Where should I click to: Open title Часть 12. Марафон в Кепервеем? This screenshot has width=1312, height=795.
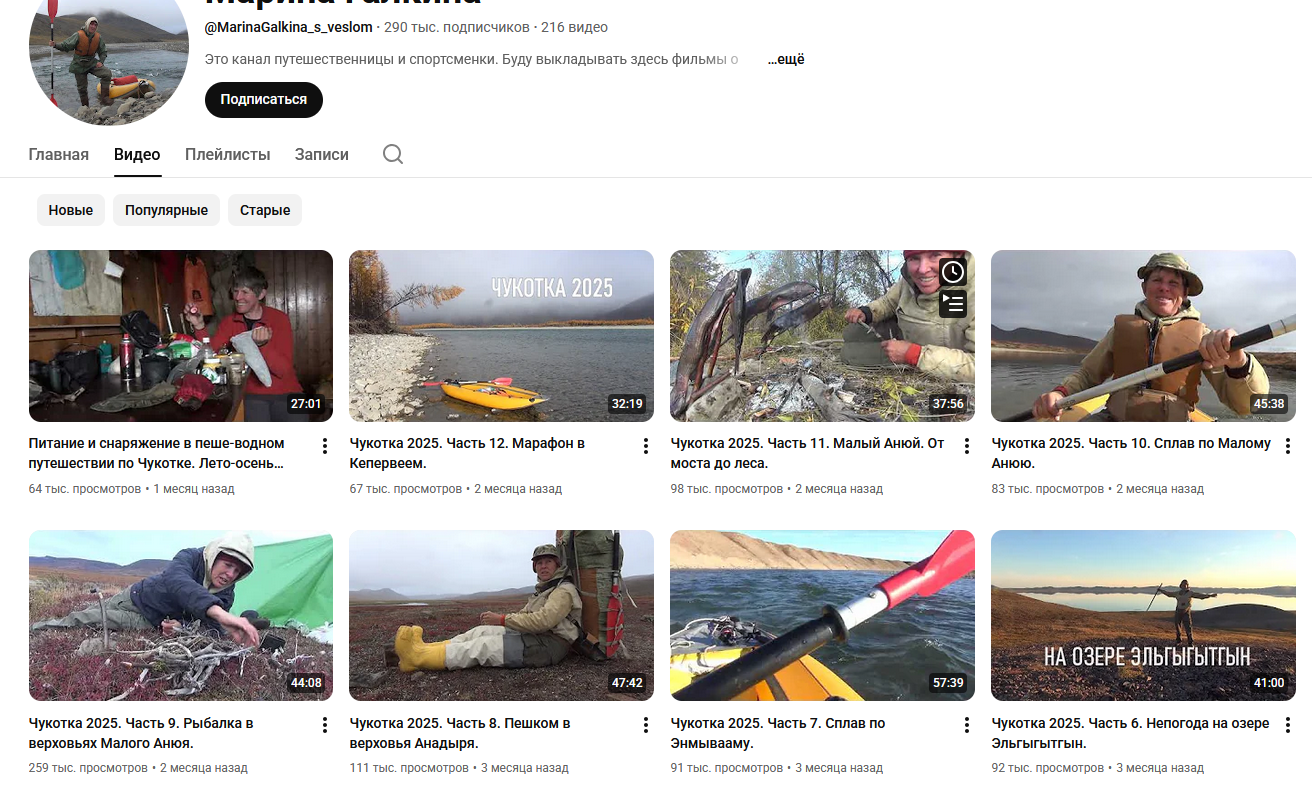point(468,453)
